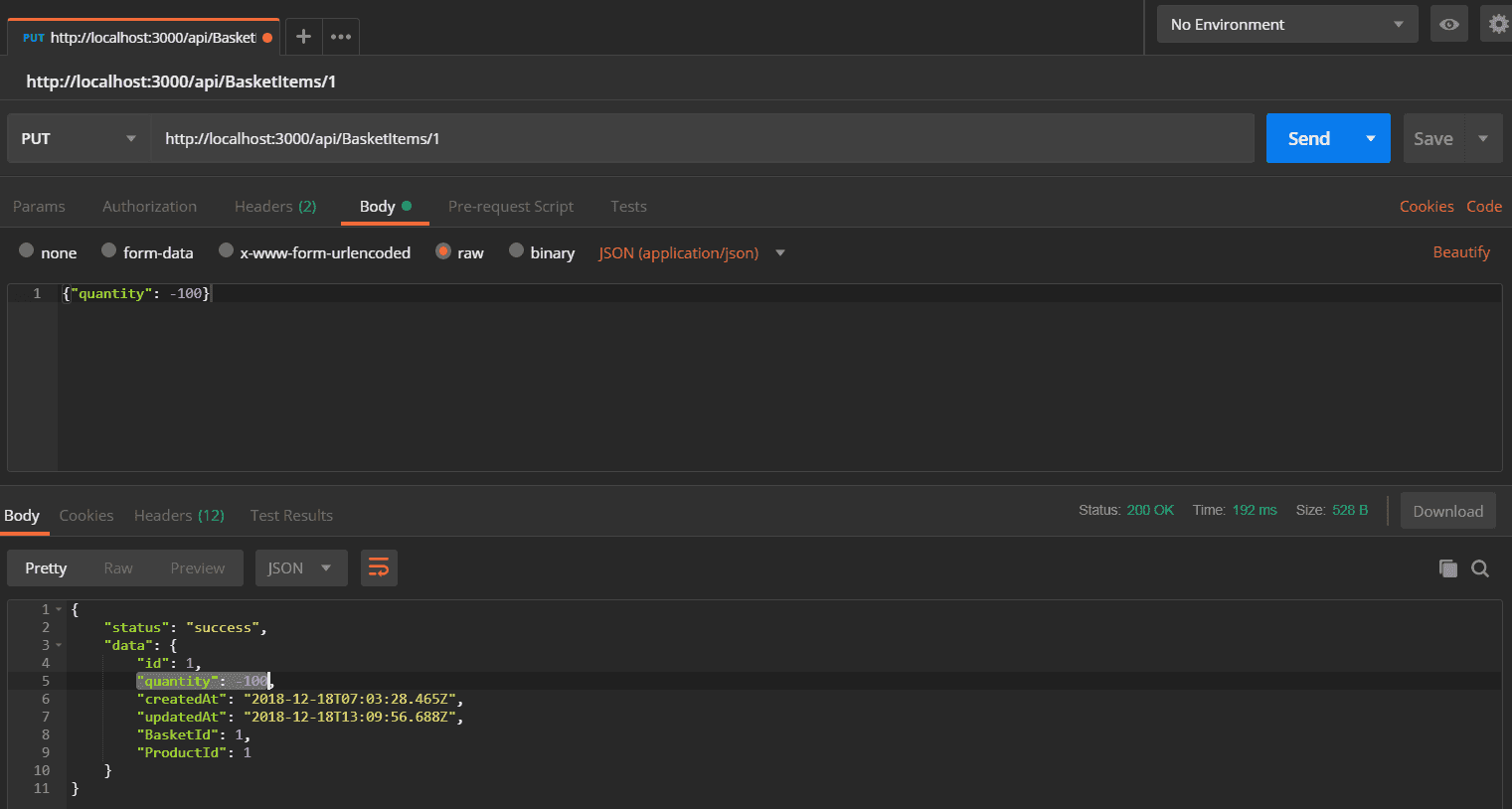Collapse the data object at line 3

[59, 645]
